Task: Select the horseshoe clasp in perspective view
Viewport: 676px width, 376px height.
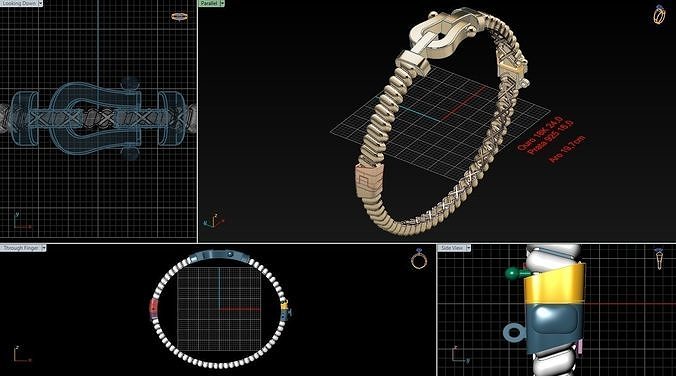Action: [440, 37]
